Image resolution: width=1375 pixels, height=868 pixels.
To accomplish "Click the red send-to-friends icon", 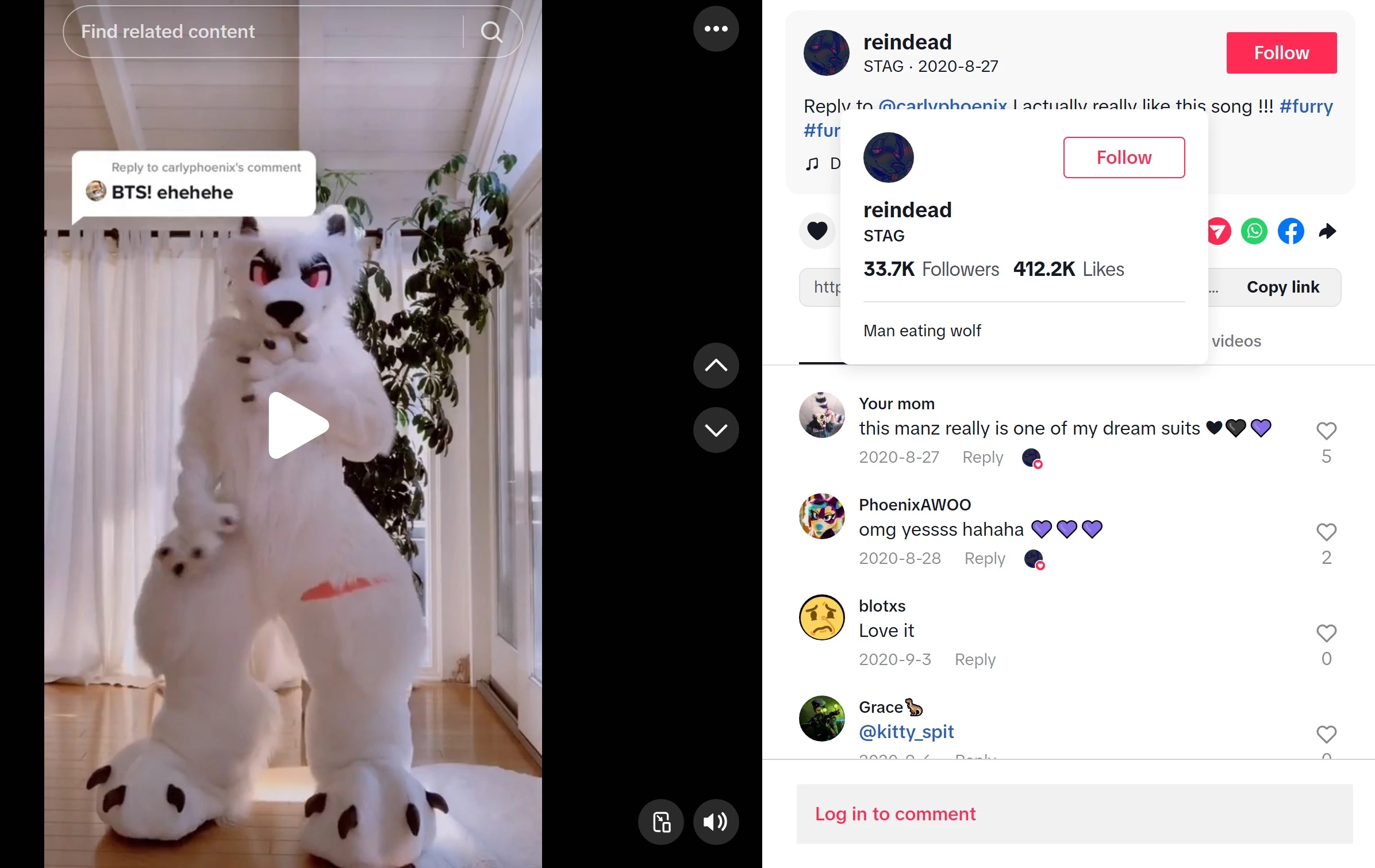I will click(x=1219, y=231).
